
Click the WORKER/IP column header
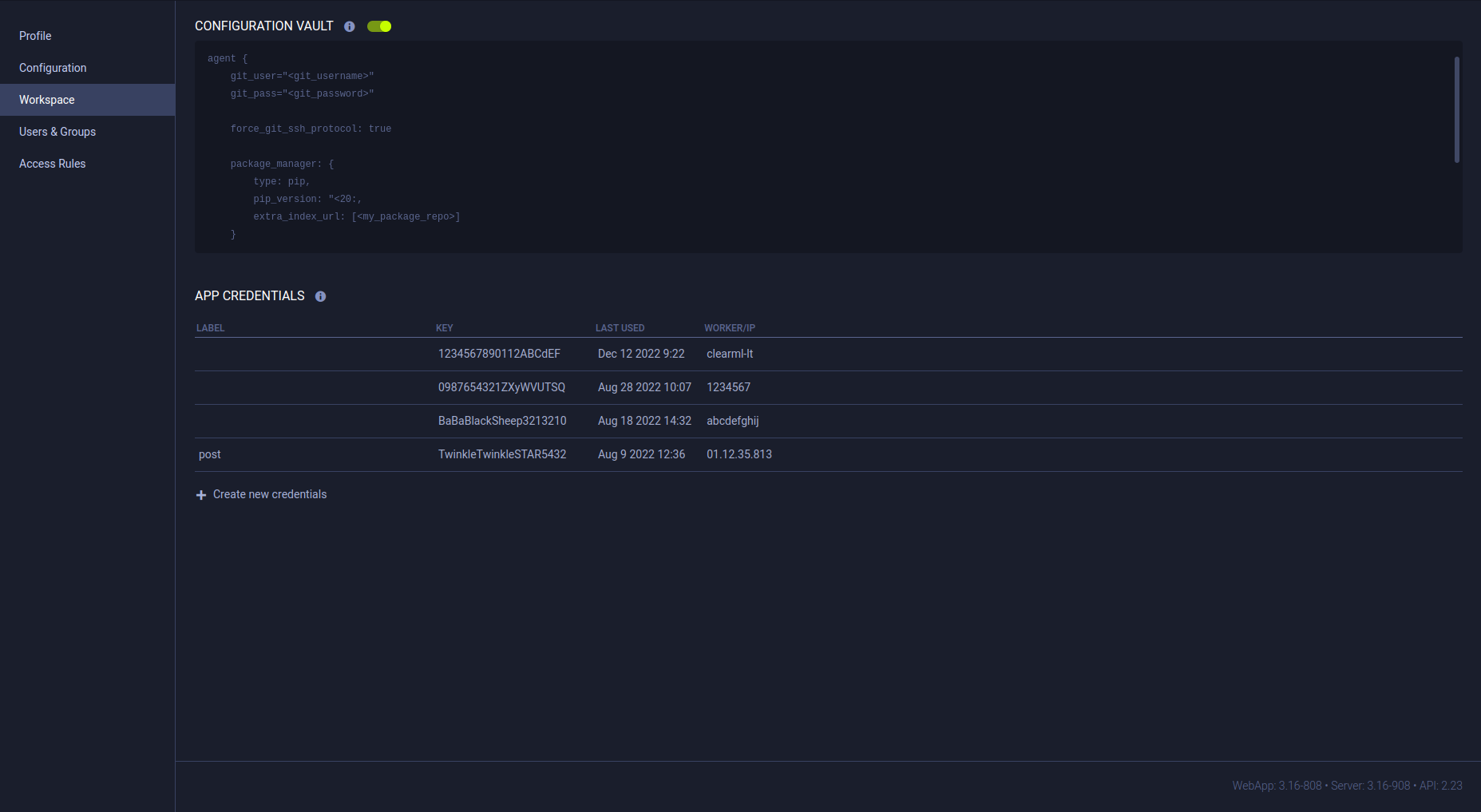point(729,328)
